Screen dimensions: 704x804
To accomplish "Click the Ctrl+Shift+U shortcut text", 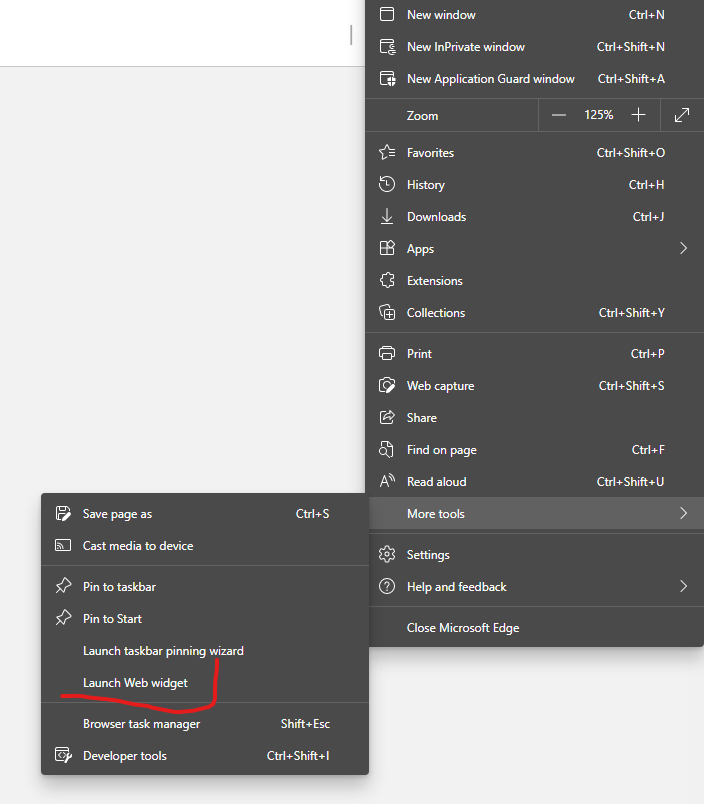I will 631,481.
